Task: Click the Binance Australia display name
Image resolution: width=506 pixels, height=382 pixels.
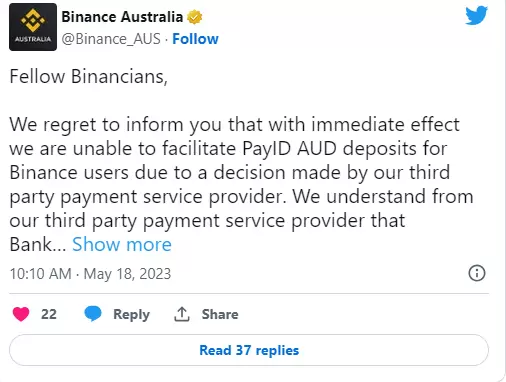Action: click(x=122, y=17)
